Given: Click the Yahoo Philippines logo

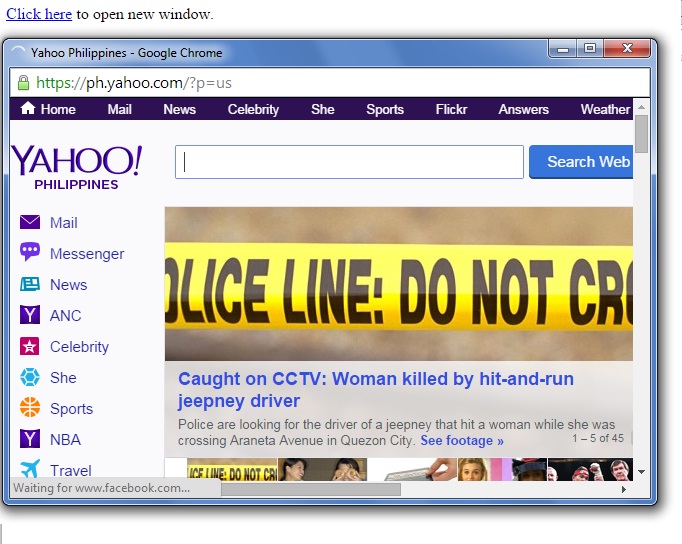Looking at the screenshot, I should pos(76,165).
